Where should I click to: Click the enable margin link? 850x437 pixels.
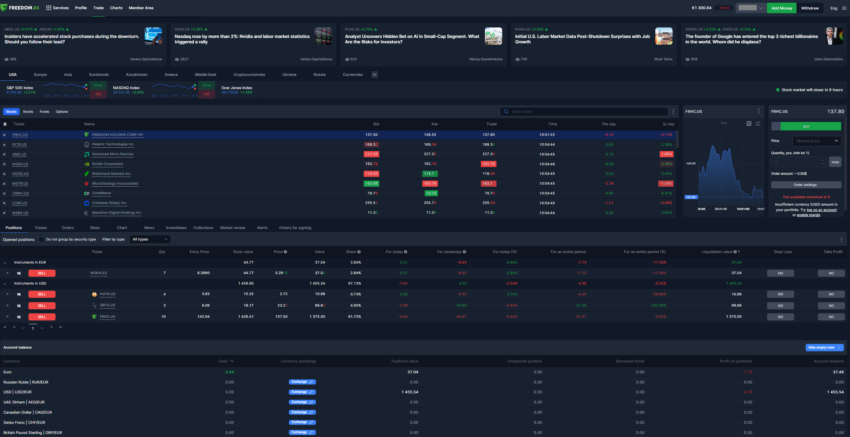coord(808,215)
